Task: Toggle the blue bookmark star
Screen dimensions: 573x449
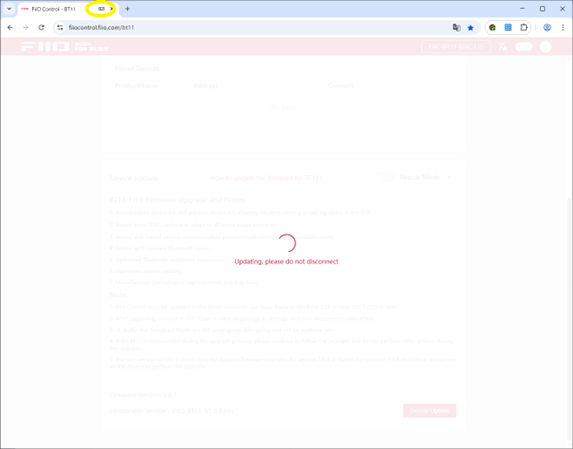Action: [x=471, y=28]
